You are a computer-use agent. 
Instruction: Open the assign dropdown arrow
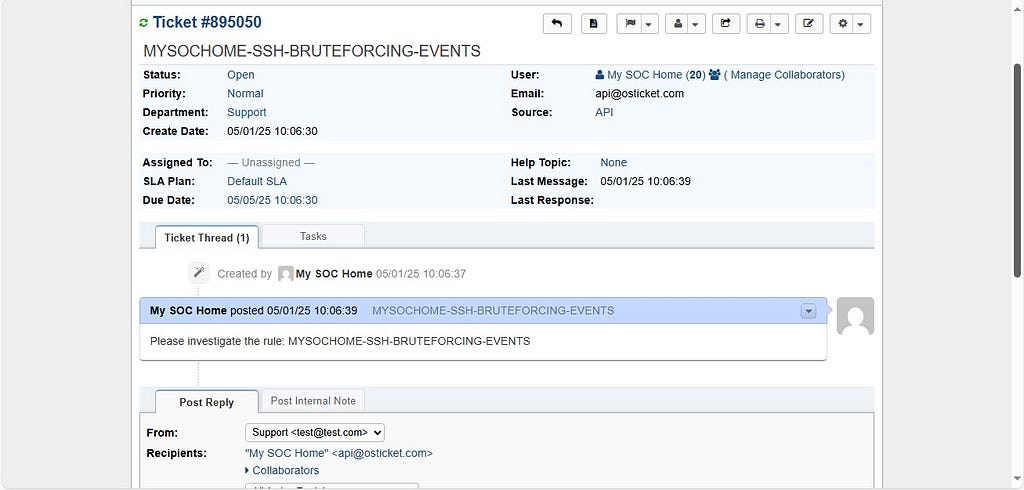696,24
